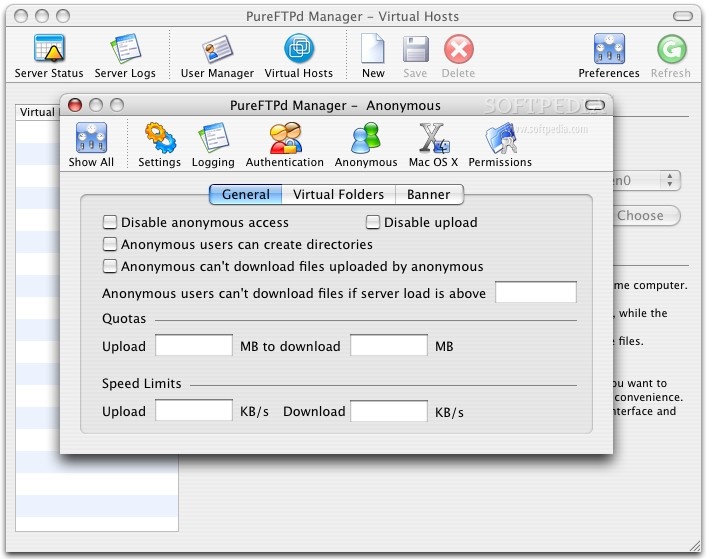The image size is (707, 559).
Task: Enable Anonymous users can create directories
Action: pos(110,244)
